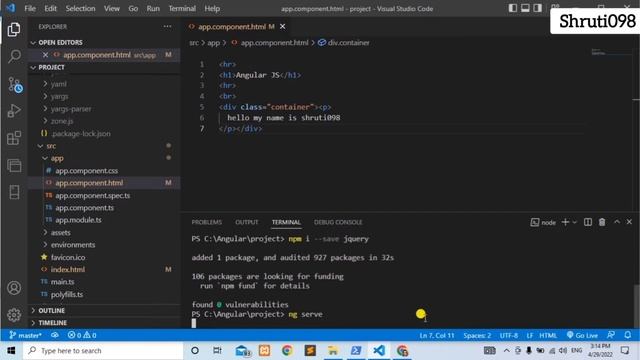Click the feedback icon in status bar

point(611,335)
